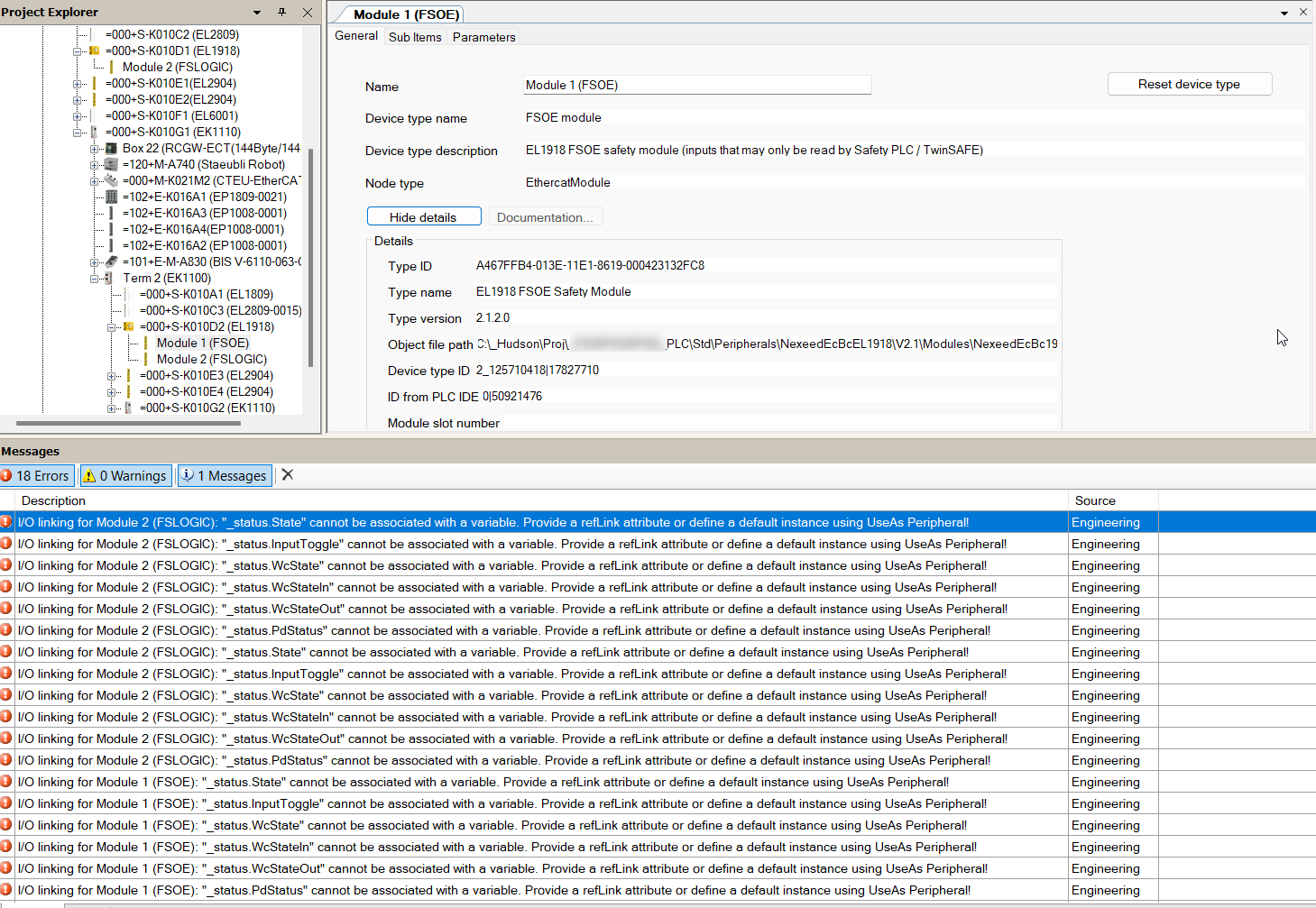Toggle the 18 Errors filter

(37, 475)
